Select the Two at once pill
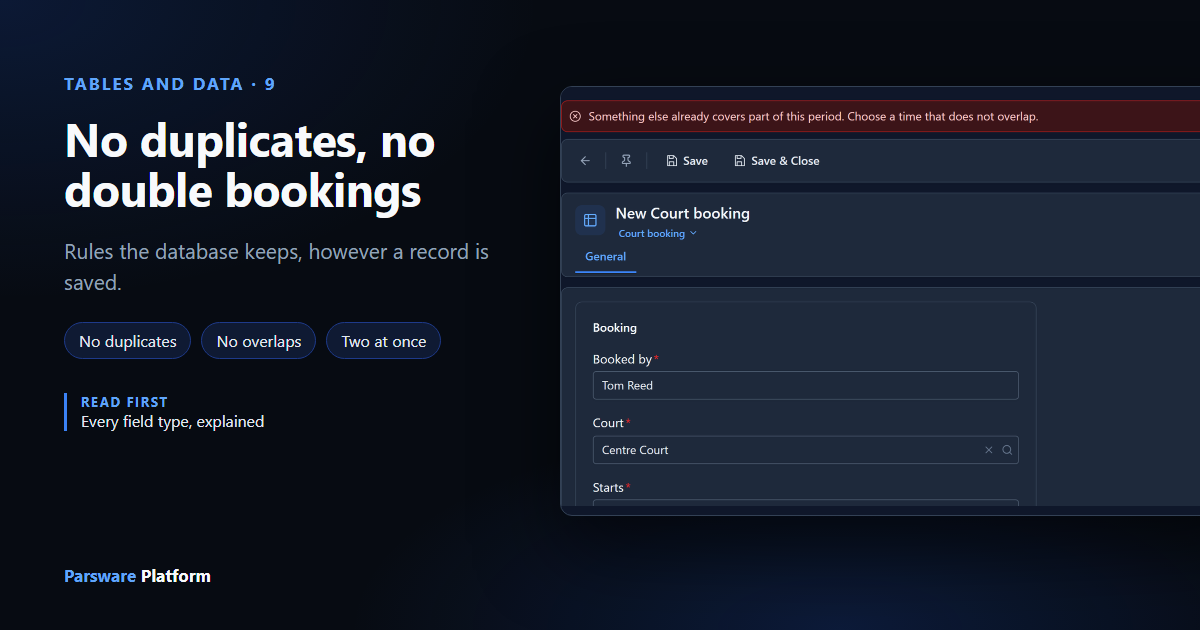Image resolution: width=1200 pixels, height=630 pixels. pos(384,341)
